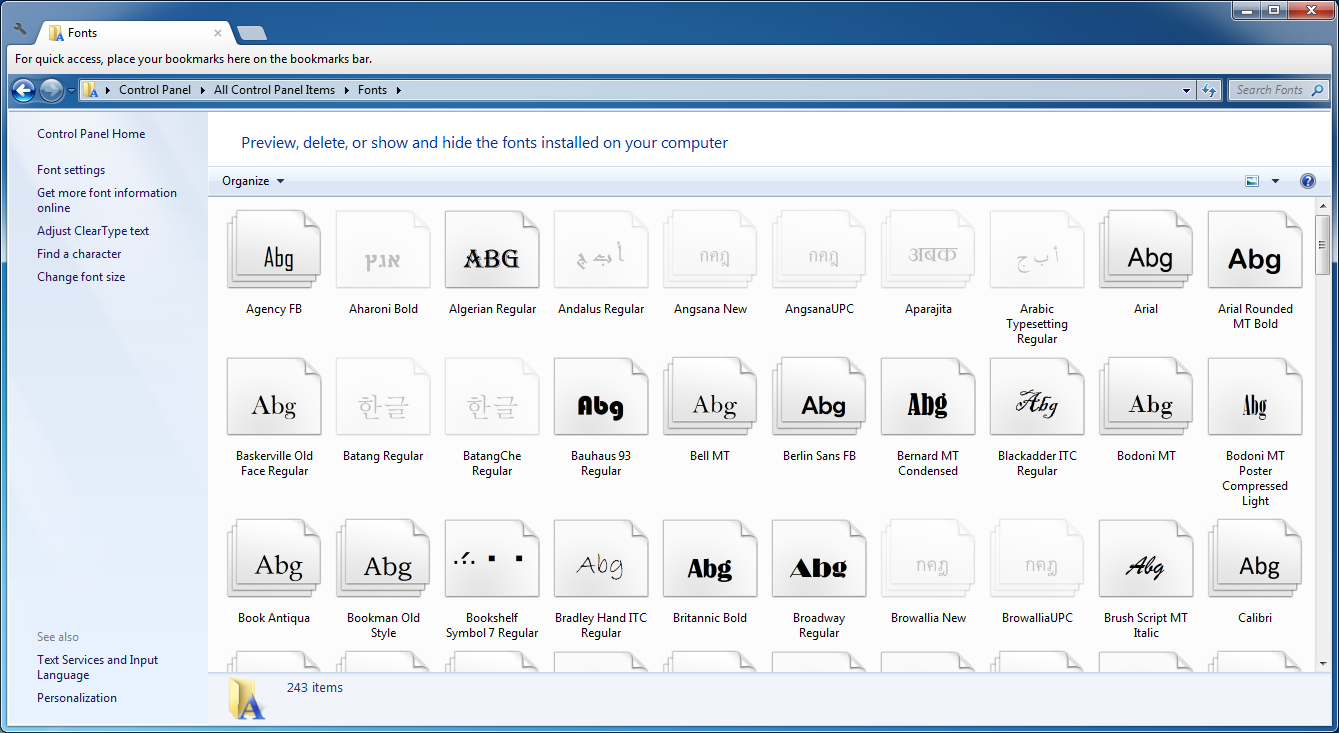Viewport: 1339px width, 733px height.
Task: Open the Personalization link
Action: pyautogui.click(x=77, y=698)
